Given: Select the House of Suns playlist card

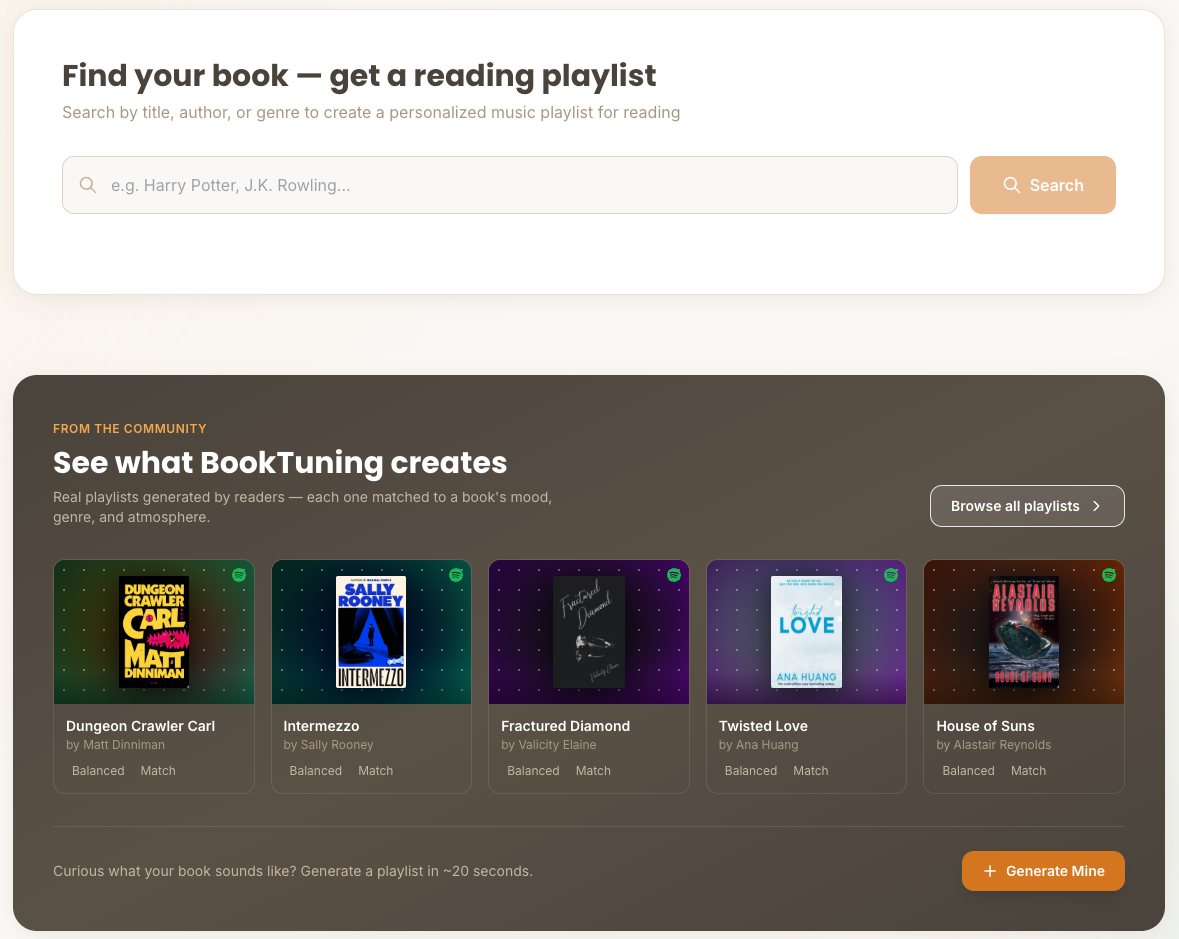Looking at the screenshot, I should click(1023, 676).
